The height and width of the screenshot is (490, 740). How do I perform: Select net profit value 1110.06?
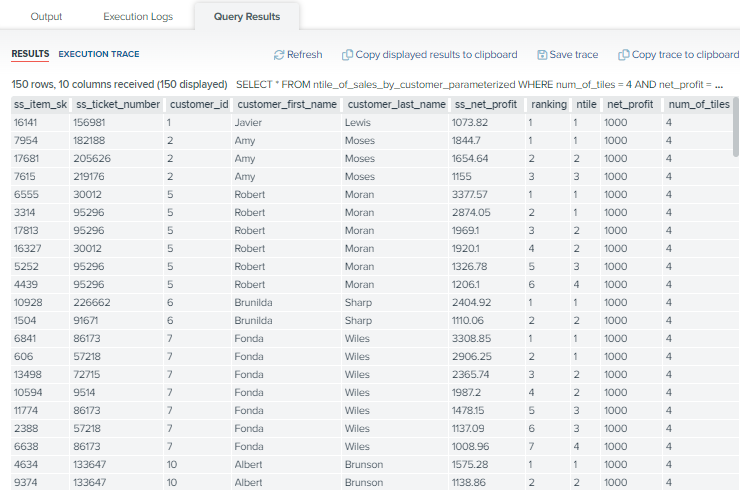486,321
